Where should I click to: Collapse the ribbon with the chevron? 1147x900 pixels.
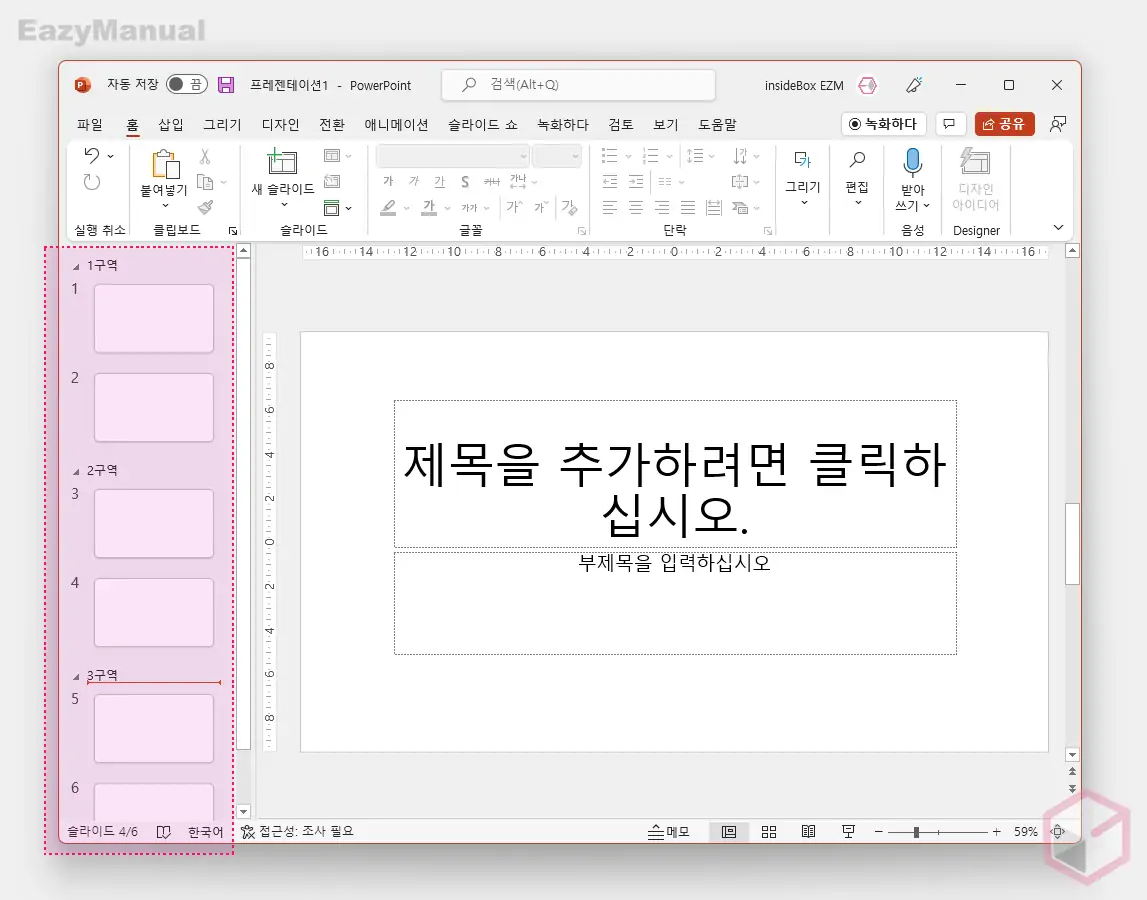(x=1058, y=228)
